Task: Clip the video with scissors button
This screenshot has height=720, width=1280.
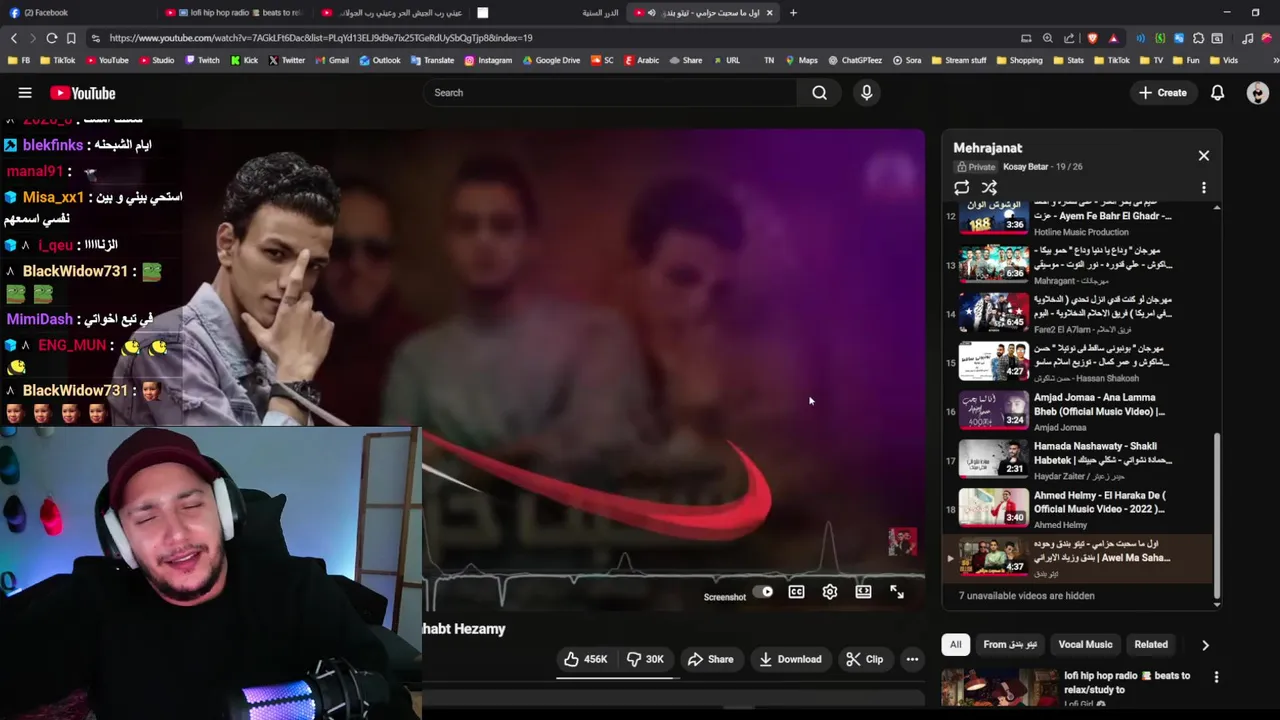Action: [x=864, y=659]
